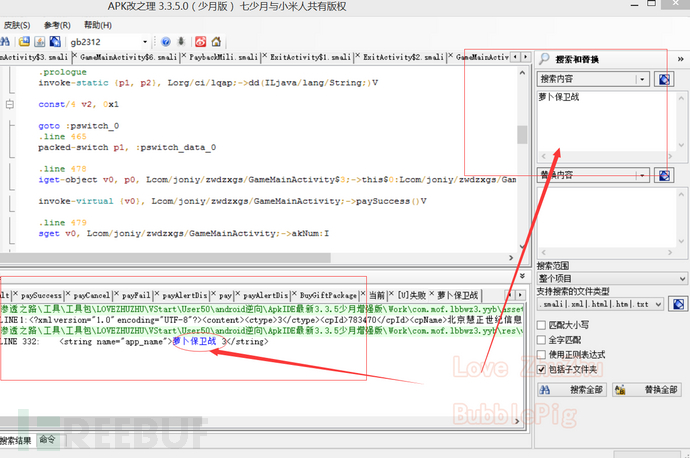Click blue icon next to 替换内容 dropdown
The height and width of the screenshot is (458, 690).
click(x=664, y=175)
